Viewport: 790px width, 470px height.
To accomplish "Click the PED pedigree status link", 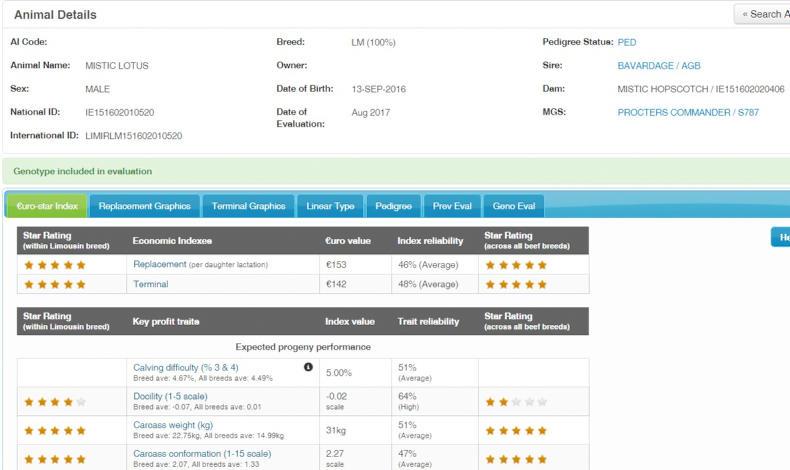I will (x=627, y=42).
